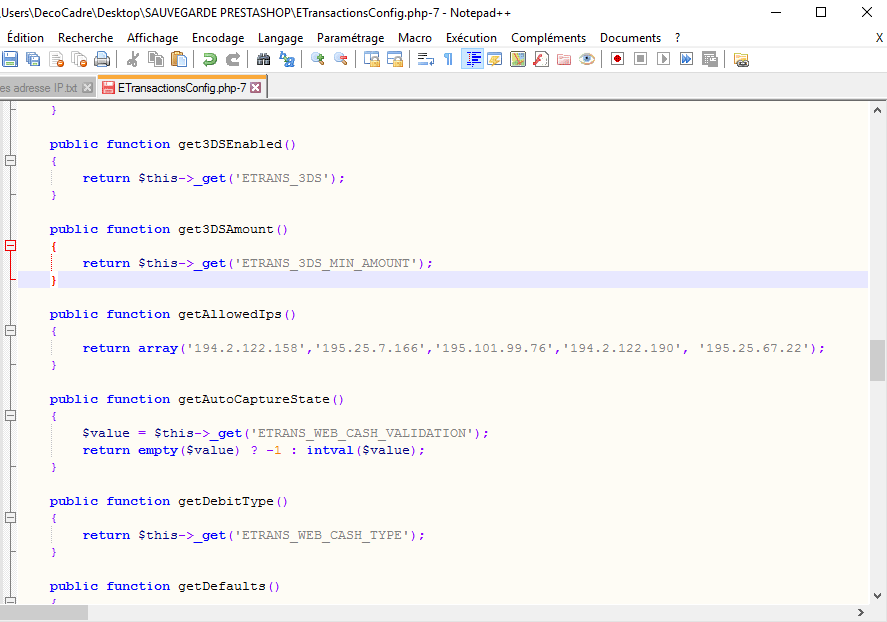887x622 pixels.
Task: Toggle show all characters pilcrow icon
Action: point(449,59)
